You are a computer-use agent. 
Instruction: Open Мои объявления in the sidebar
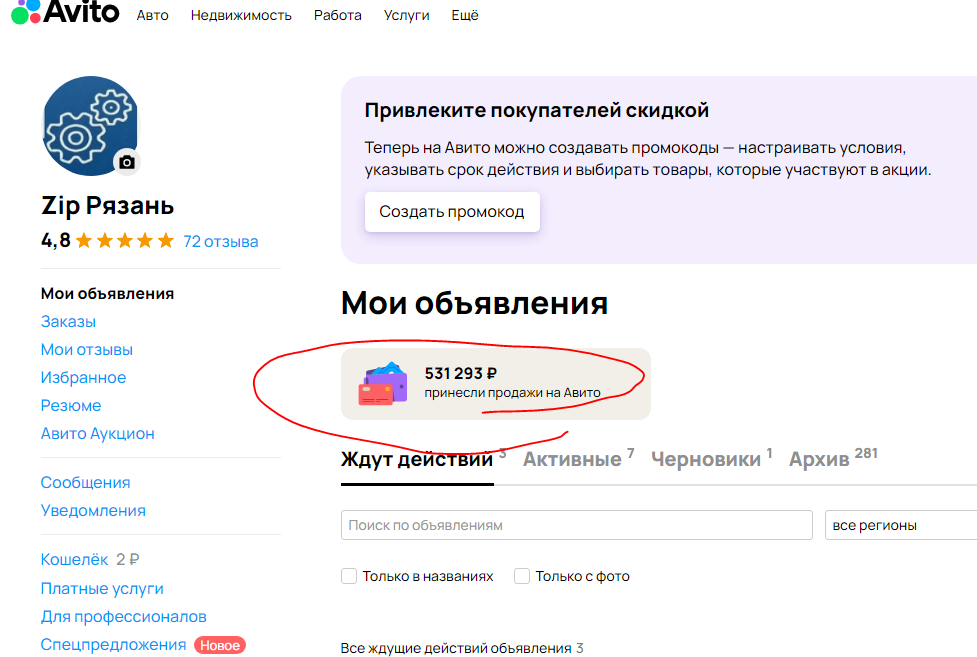[x=107, y=294]
